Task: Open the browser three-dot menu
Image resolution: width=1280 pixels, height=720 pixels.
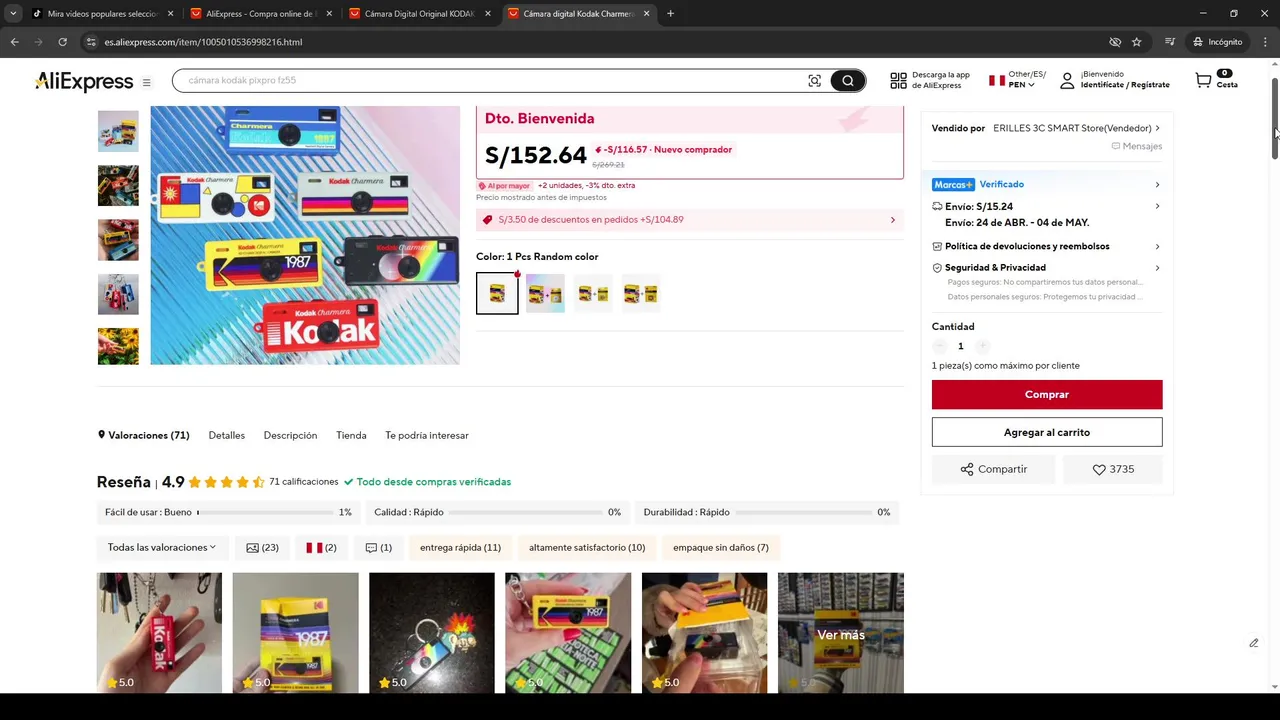Action: click(1266, 42)
